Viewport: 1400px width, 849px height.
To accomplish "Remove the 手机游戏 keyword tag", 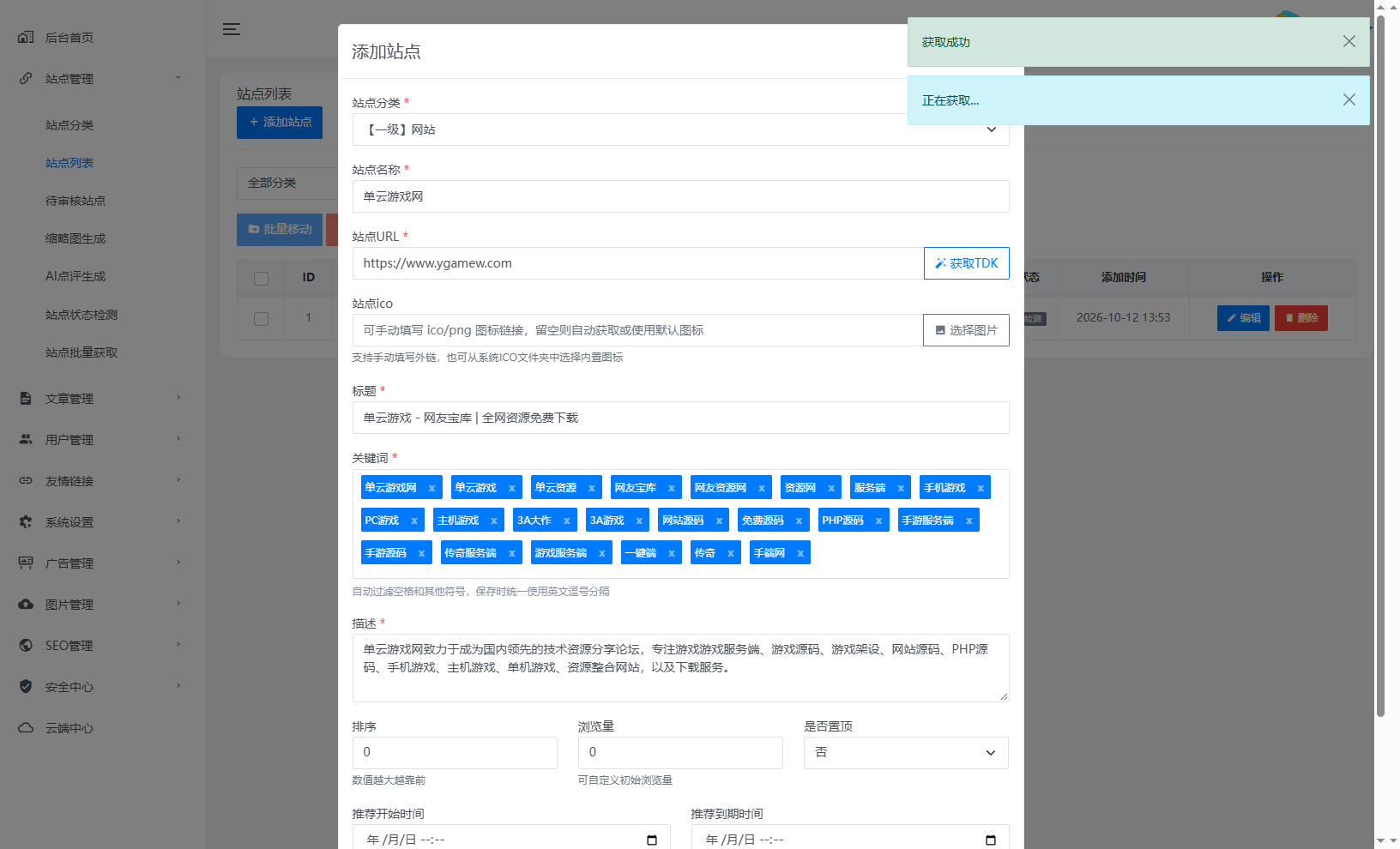I will (981, 488).
